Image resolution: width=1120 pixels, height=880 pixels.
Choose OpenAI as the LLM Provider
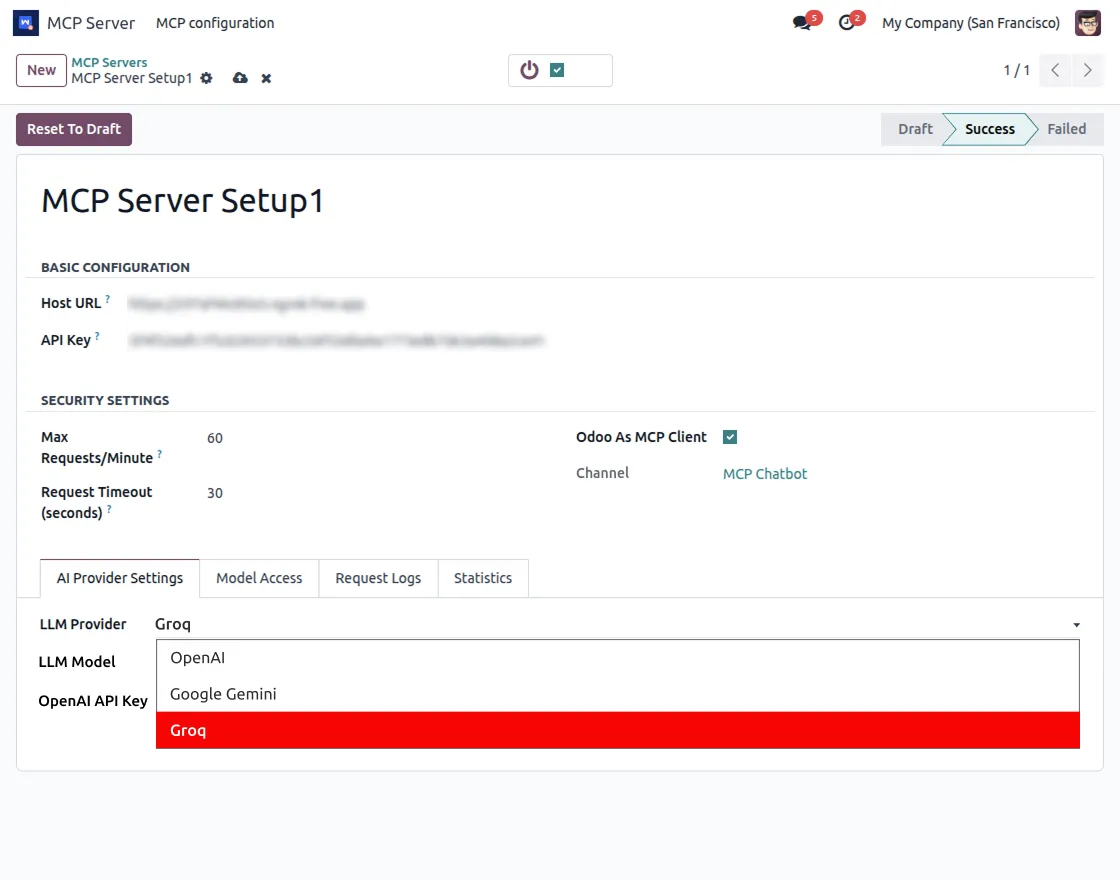pos(197,657)
